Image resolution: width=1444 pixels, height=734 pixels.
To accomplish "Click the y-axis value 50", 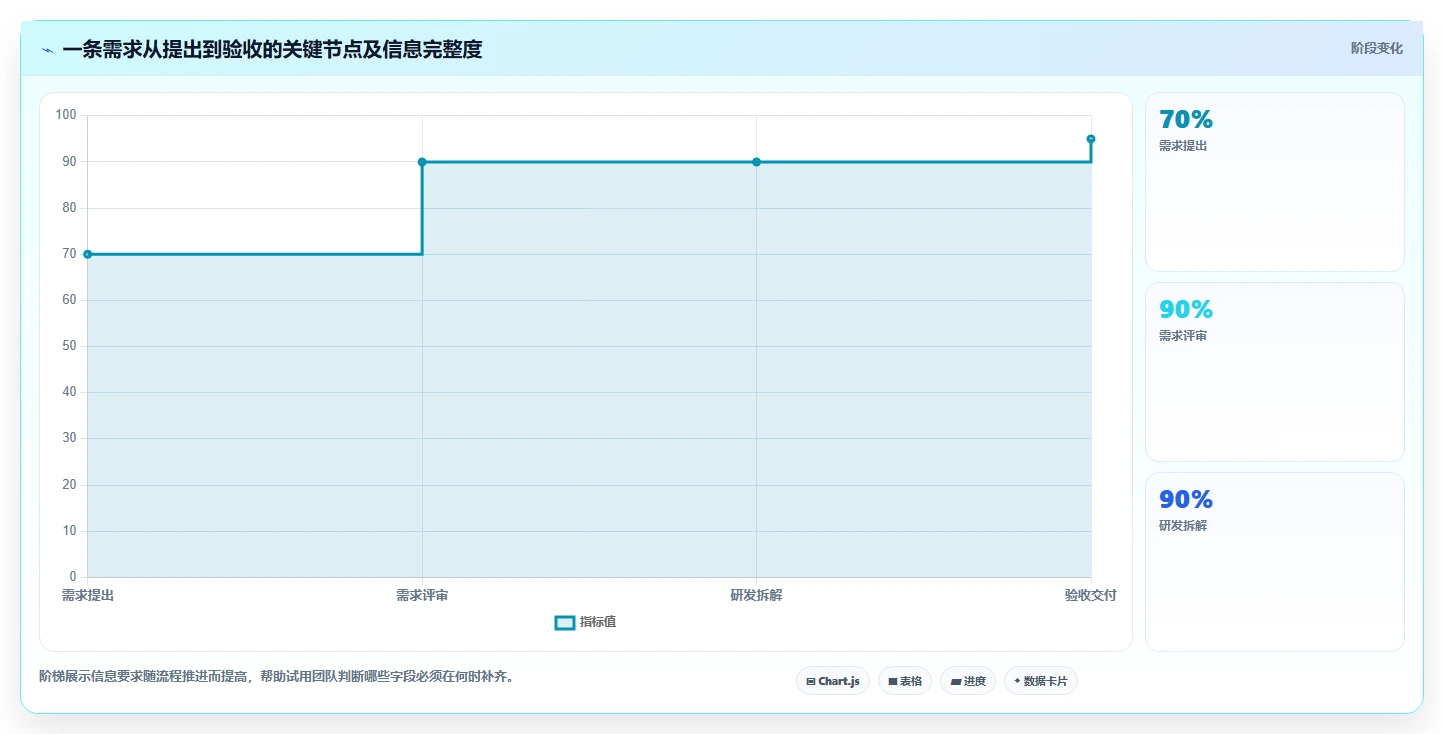I will [x=69, y=346].
